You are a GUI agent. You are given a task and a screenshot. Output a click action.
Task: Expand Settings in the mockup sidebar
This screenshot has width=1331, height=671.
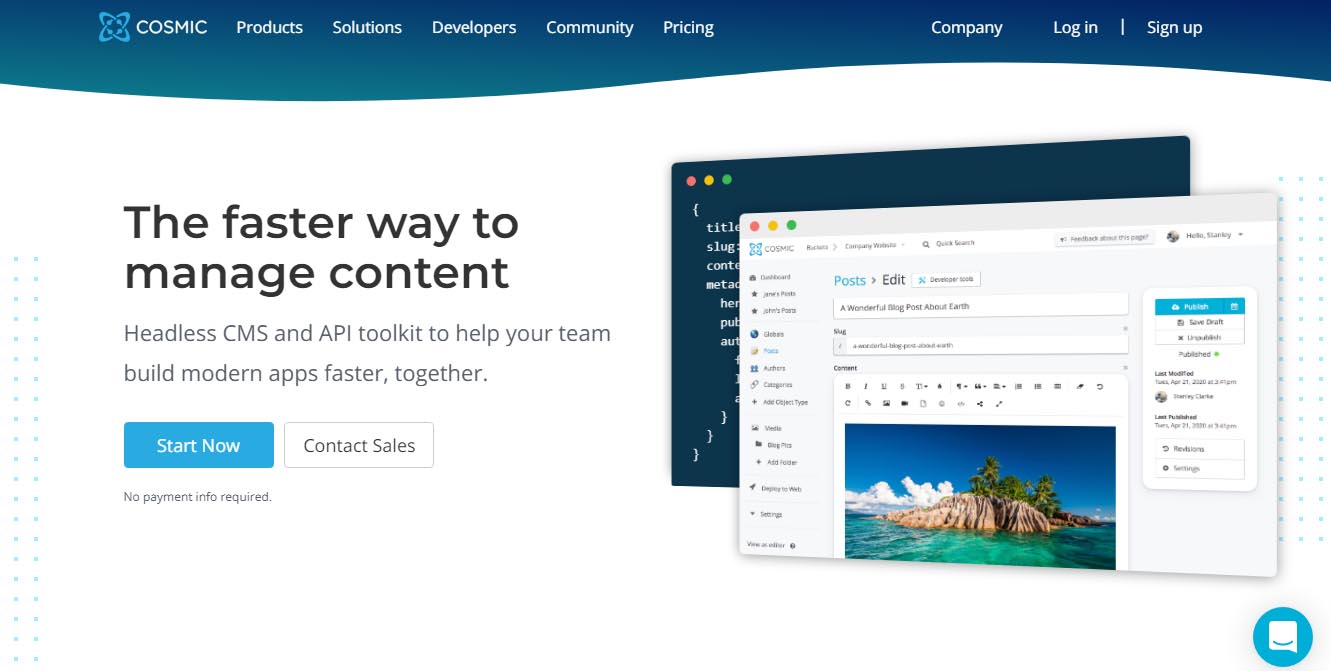pyautogui.click(x=765, y=514)
